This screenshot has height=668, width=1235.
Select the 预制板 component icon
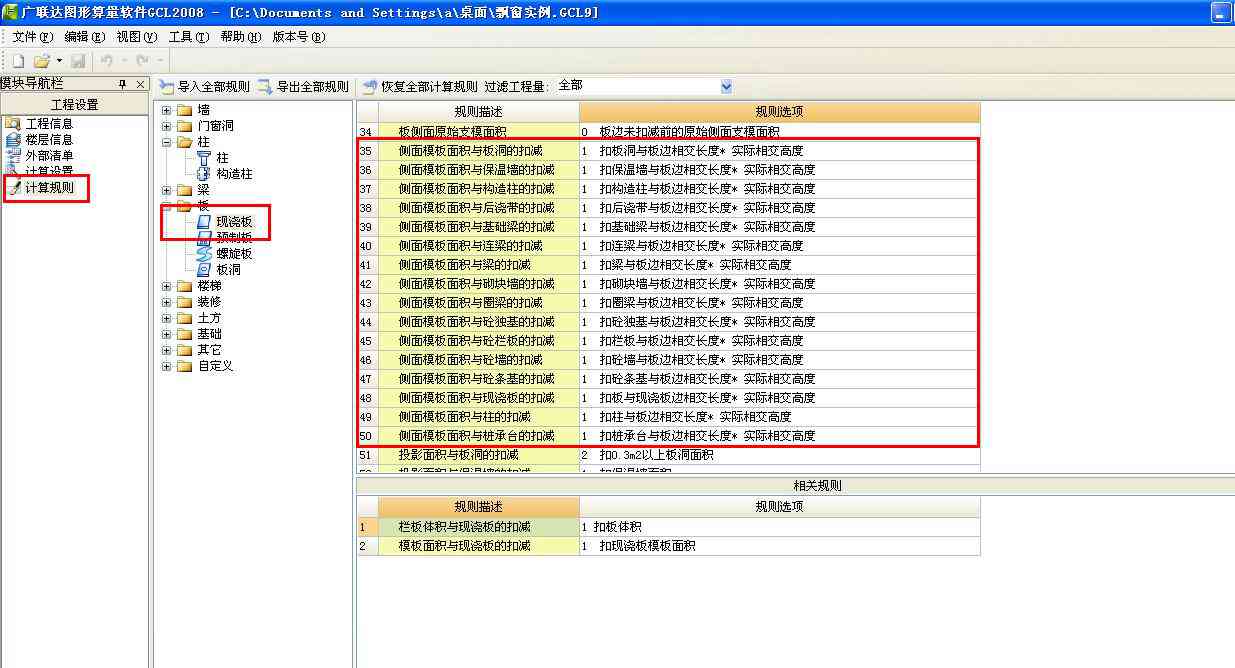pos(204,238)
